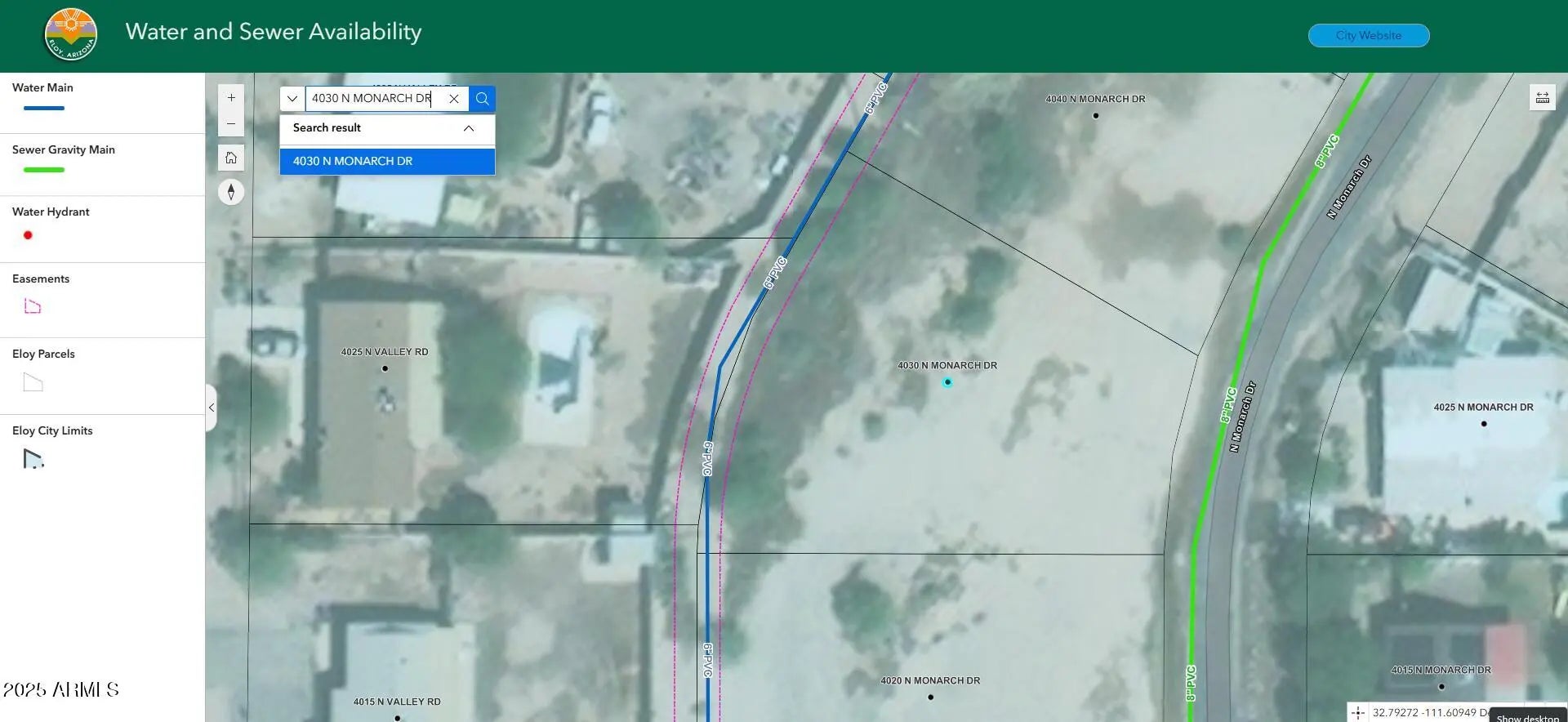
Task: Open search source dropdown arrow
Action: tap(292, 99)
